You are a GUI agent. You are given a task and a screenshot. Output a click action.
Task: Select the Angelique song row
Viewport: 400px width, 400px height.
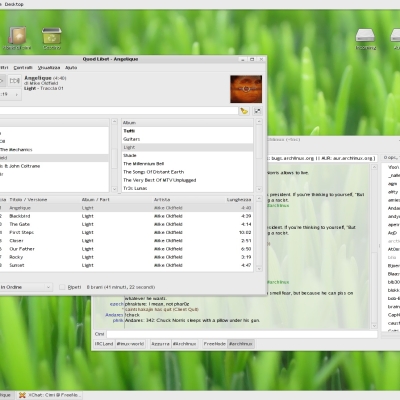(x=126, y=208)
